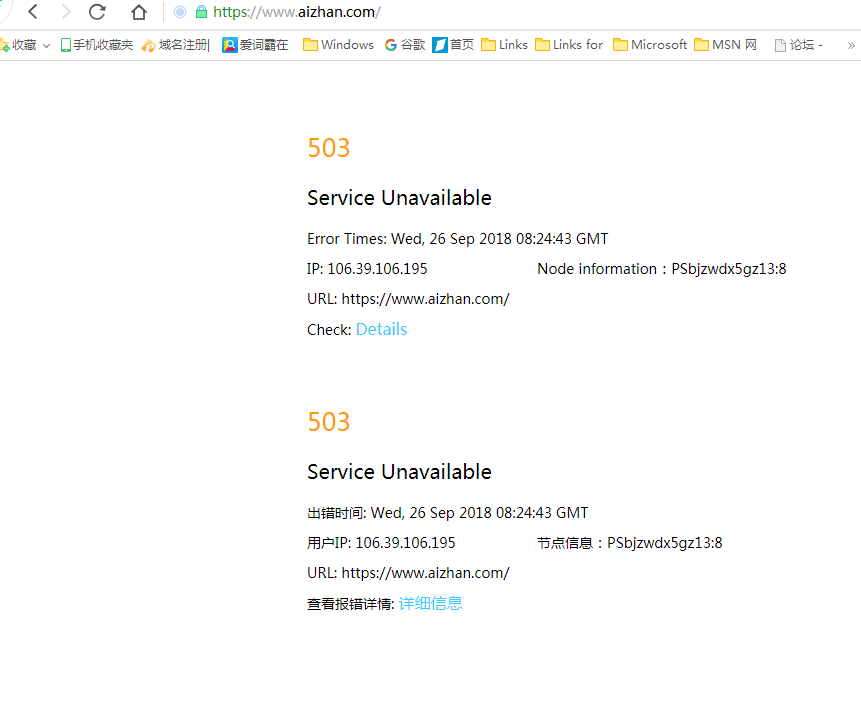Click the 详细信息 link
Viewport: 861px width, 726px height.
[x=430, y=603]
